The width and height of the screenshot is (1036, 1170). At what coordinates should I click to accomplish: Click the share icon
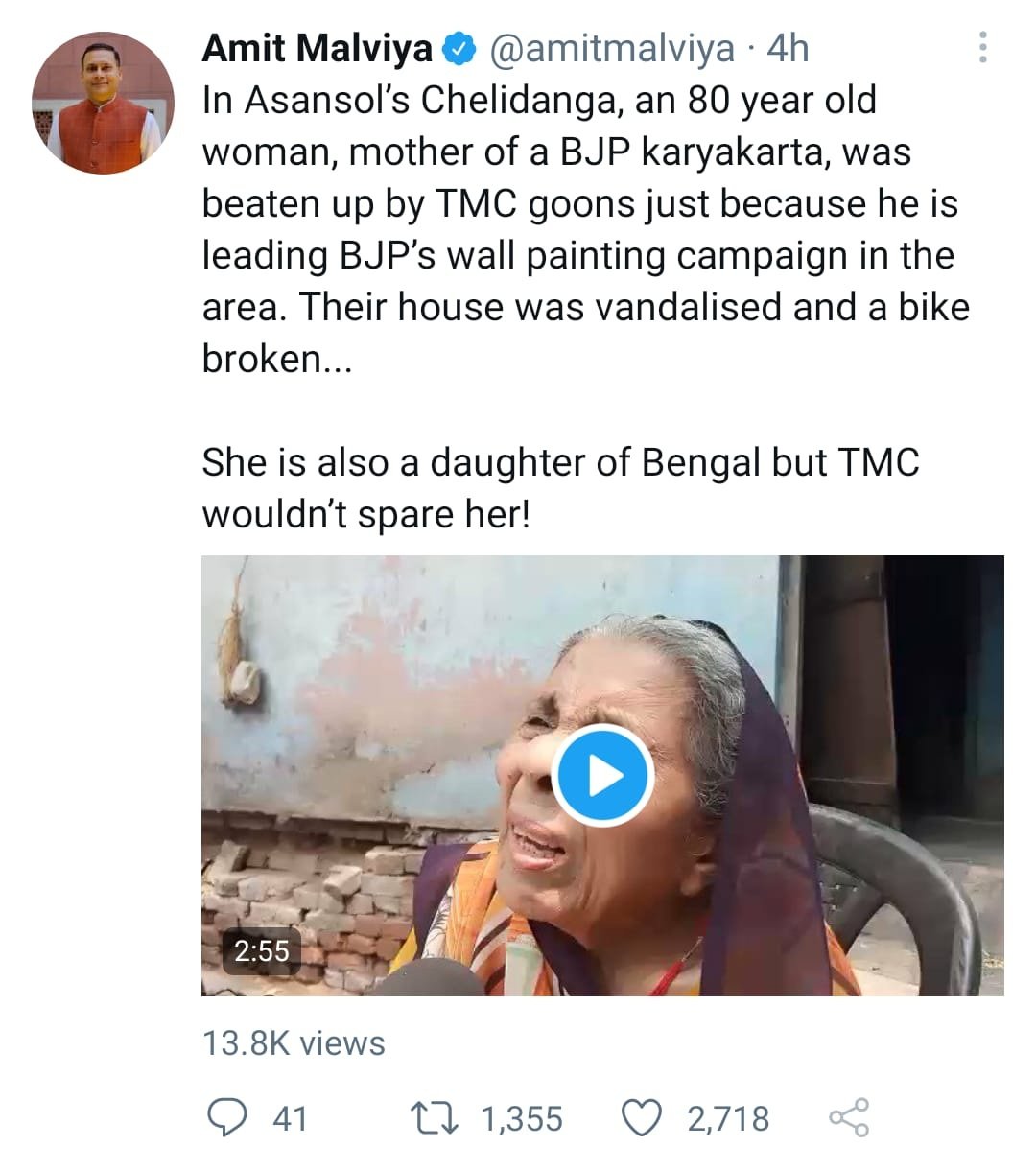[848, 1118]
